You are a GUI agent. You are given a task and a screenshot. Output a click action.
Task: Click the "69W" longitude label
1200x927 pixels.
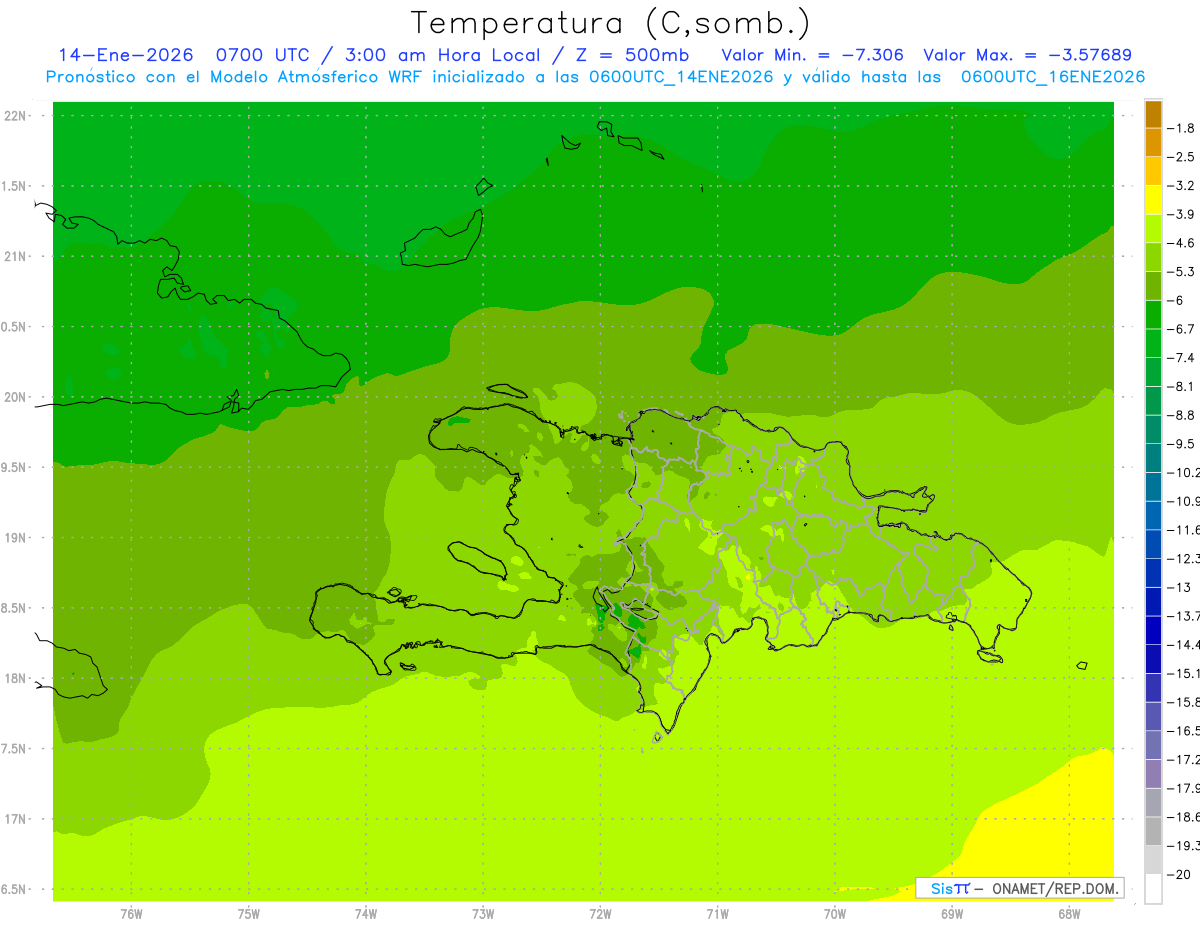click(951, 913)
